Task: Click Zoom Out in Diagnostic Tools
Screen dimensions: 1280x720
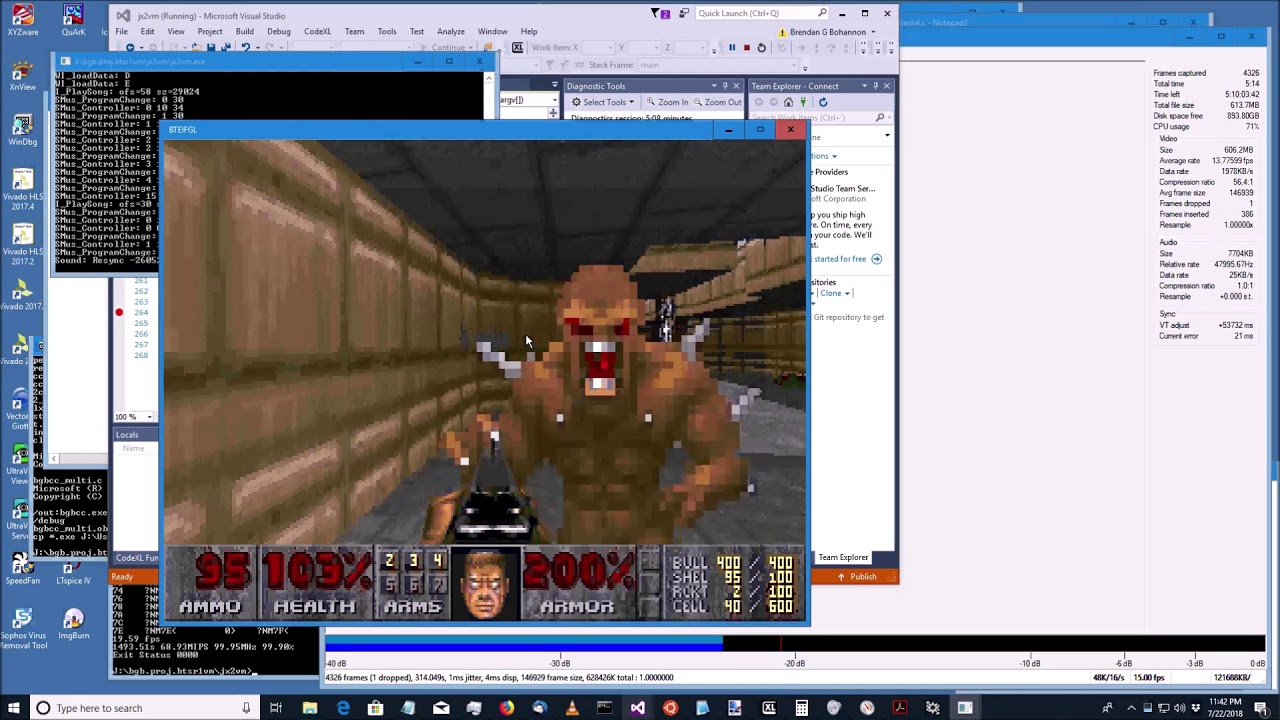Action: click(716, 102)
